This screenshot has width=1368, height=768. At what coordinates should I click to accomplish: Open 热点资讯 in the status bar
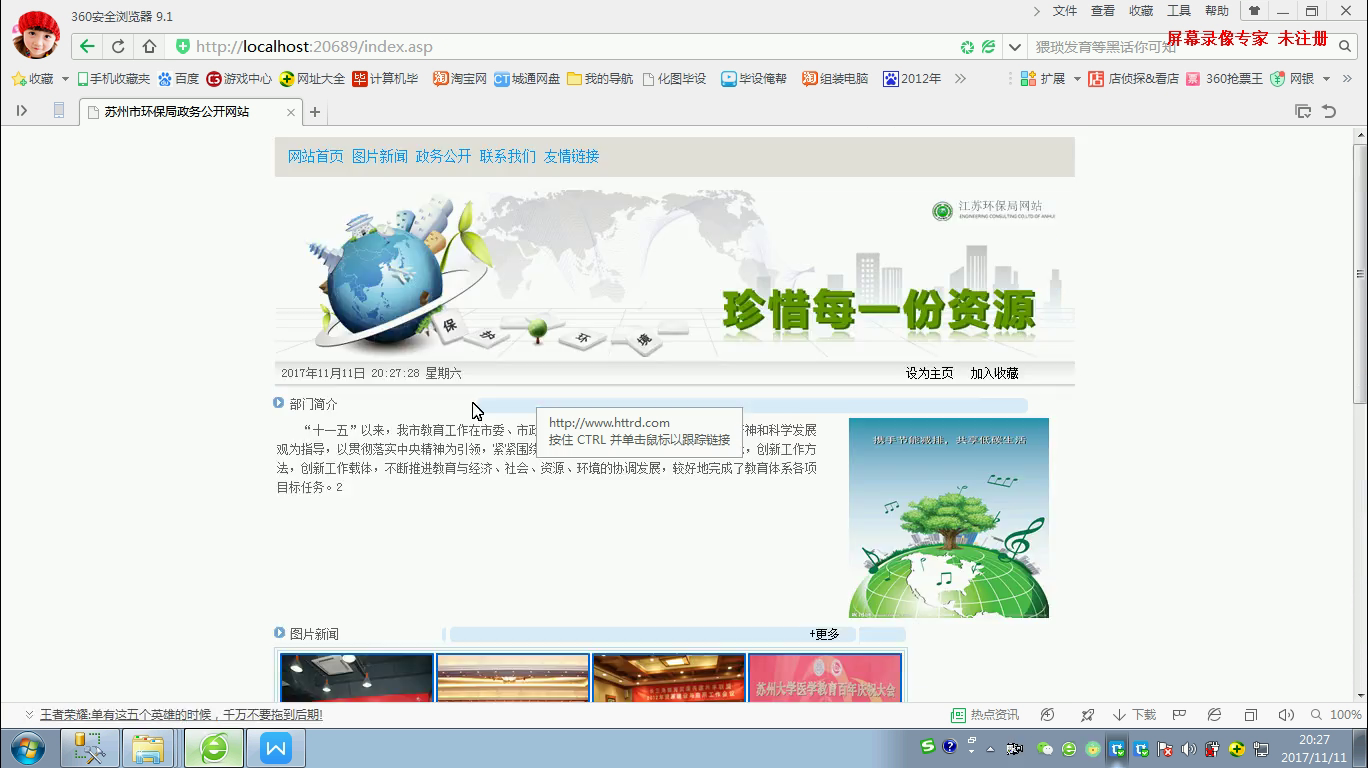click(985, 715)
